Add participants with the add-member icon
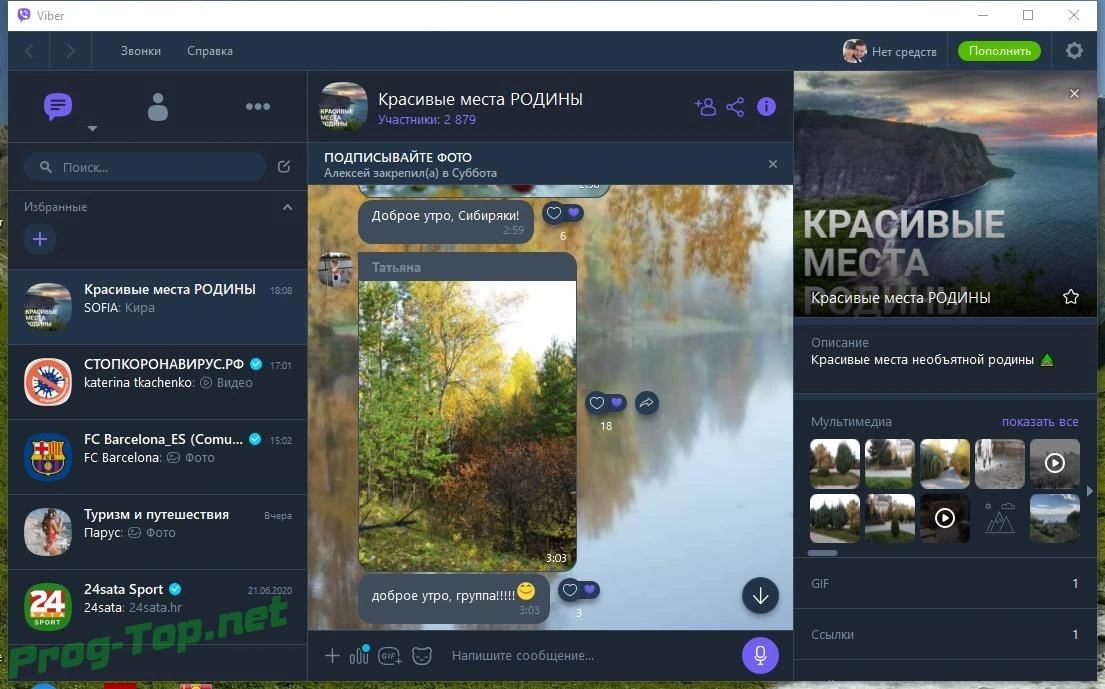The width and height of the screenshot is (1105, 689). 705,106
